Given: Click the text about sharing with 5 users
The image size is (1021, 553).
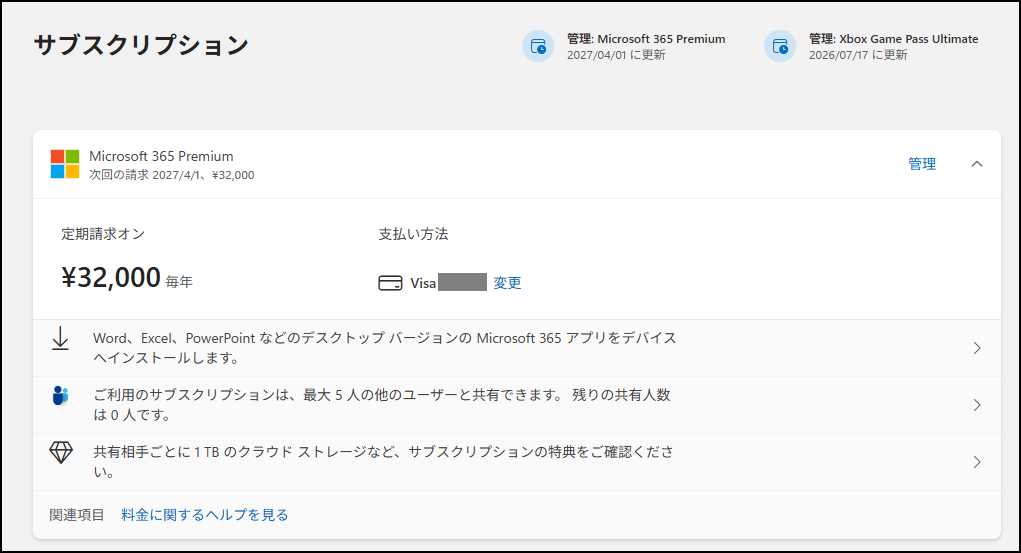Looking at the screenshot, I should 382,404.
